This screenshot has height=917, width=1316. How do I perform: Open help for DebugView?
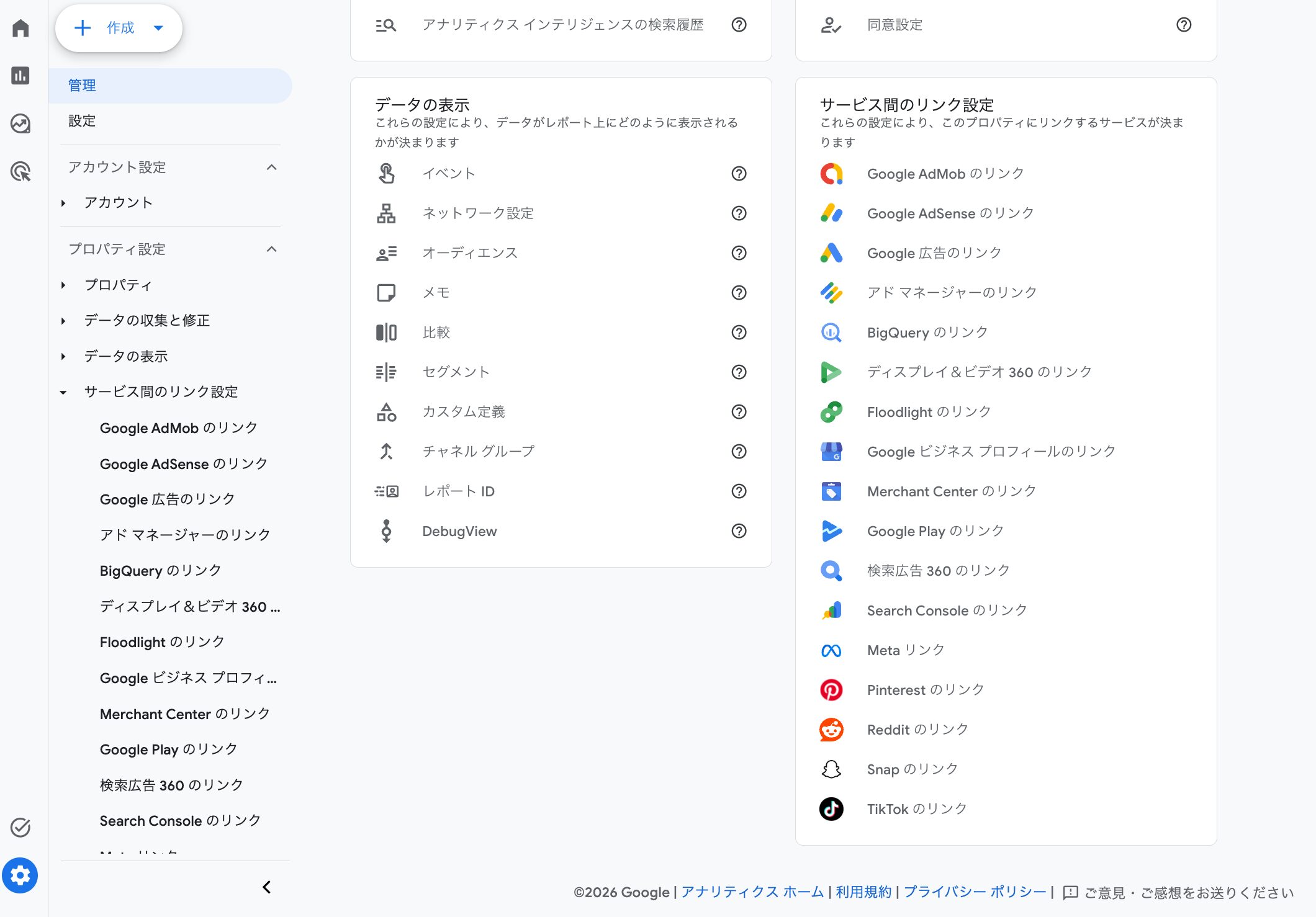[x=739, y=531]
